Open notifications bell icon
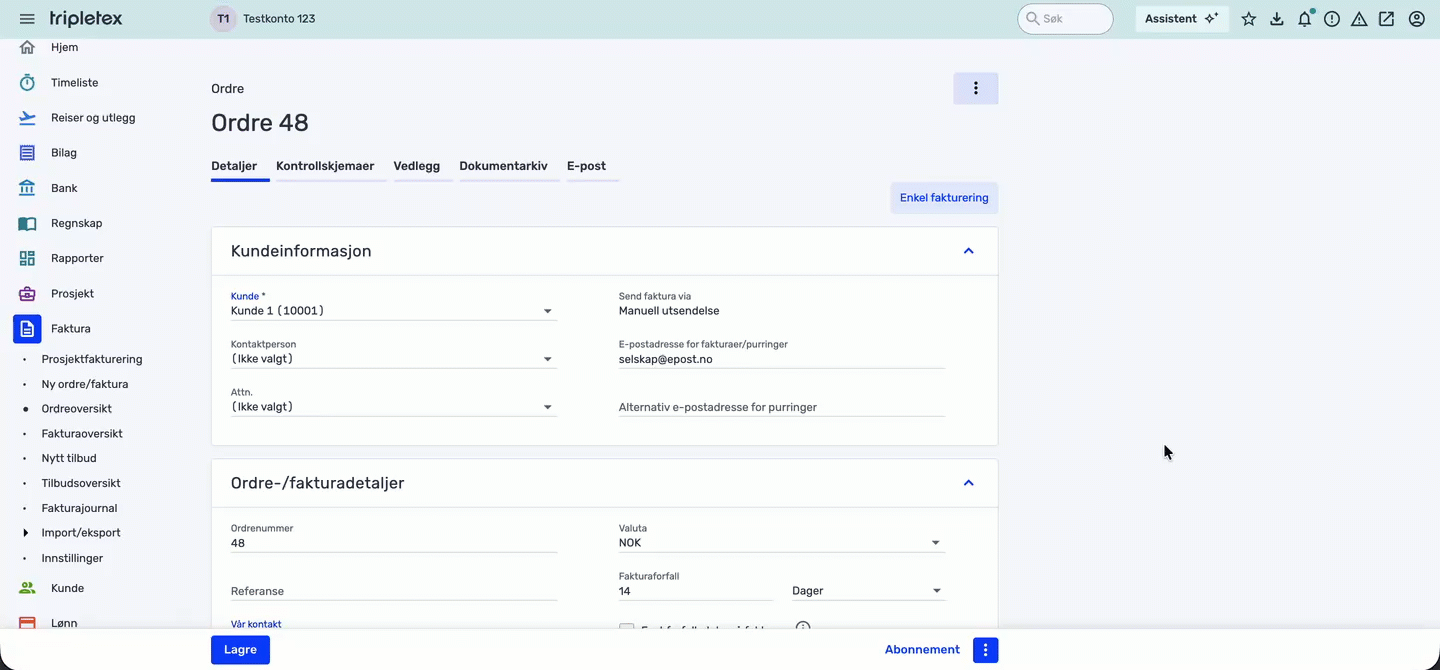 (x=1304, y=19)
